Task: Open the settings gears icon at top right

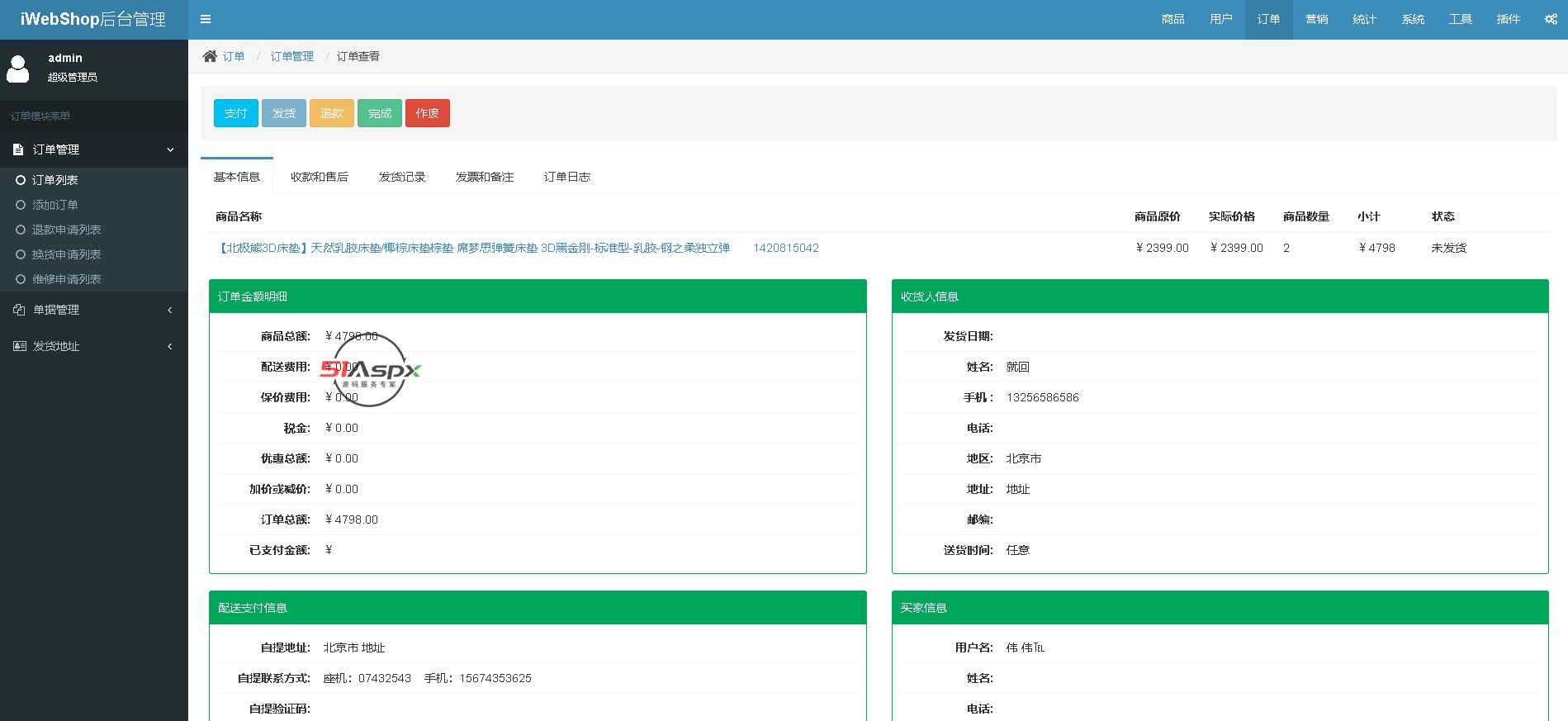Action: pos(1550,19)
